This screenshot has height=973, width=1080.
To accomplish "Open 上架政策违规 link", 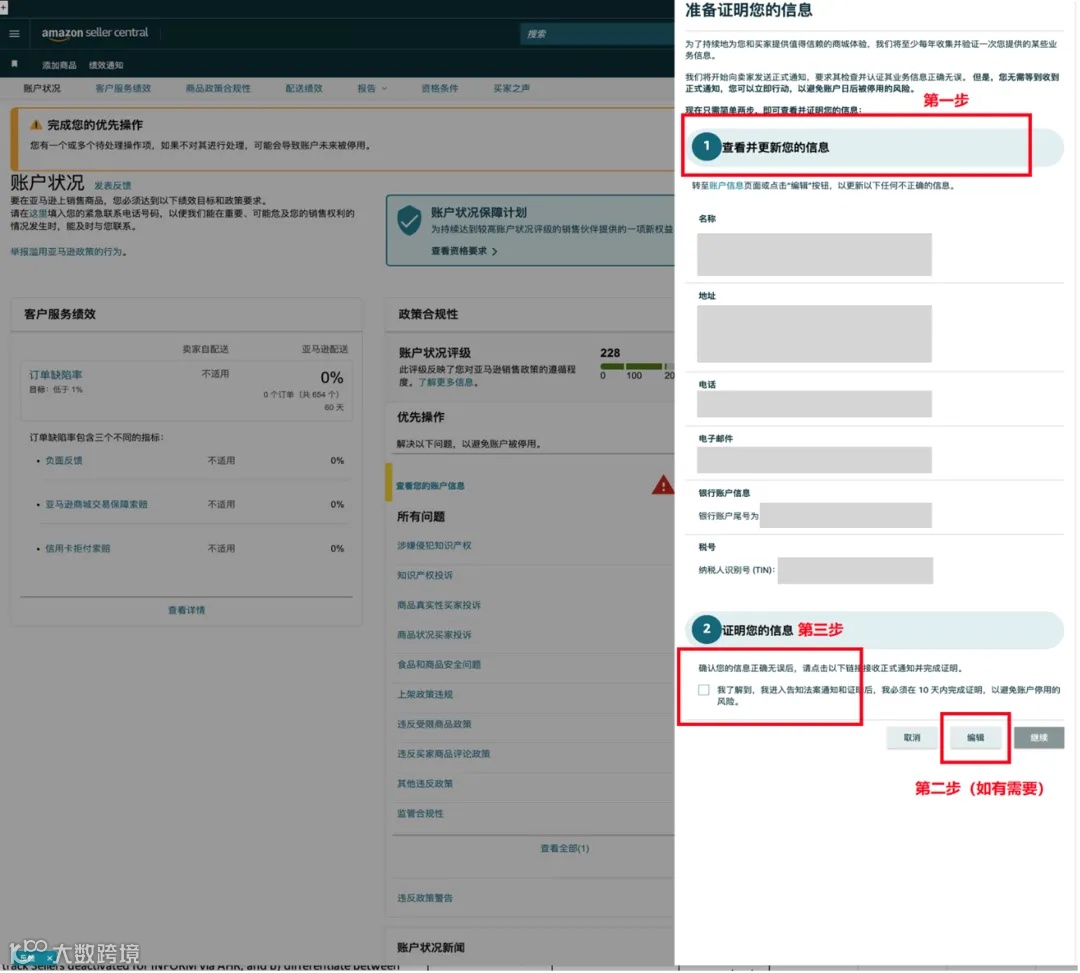I will 425,694.
